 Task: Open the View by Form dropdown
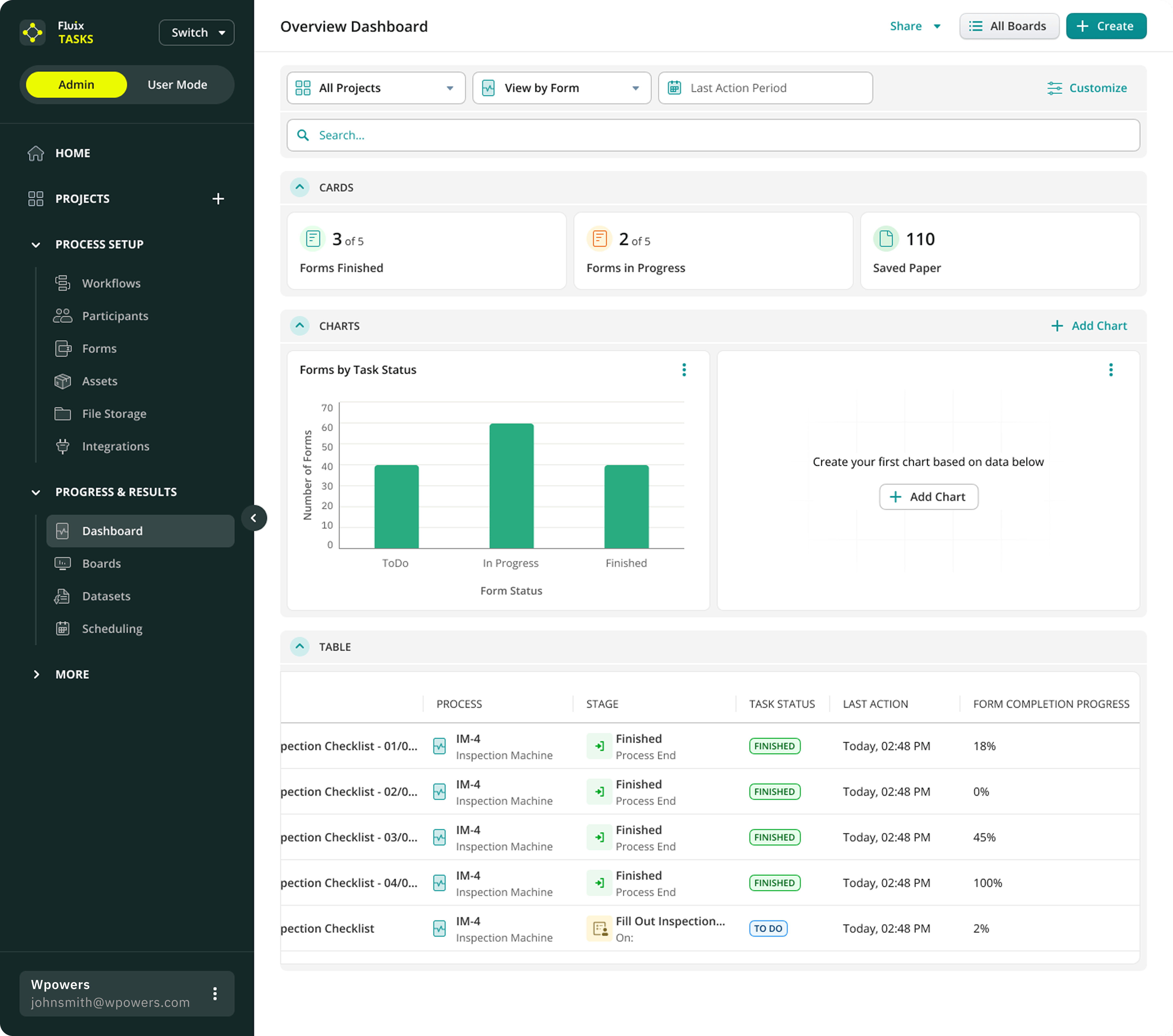(562, 88)
